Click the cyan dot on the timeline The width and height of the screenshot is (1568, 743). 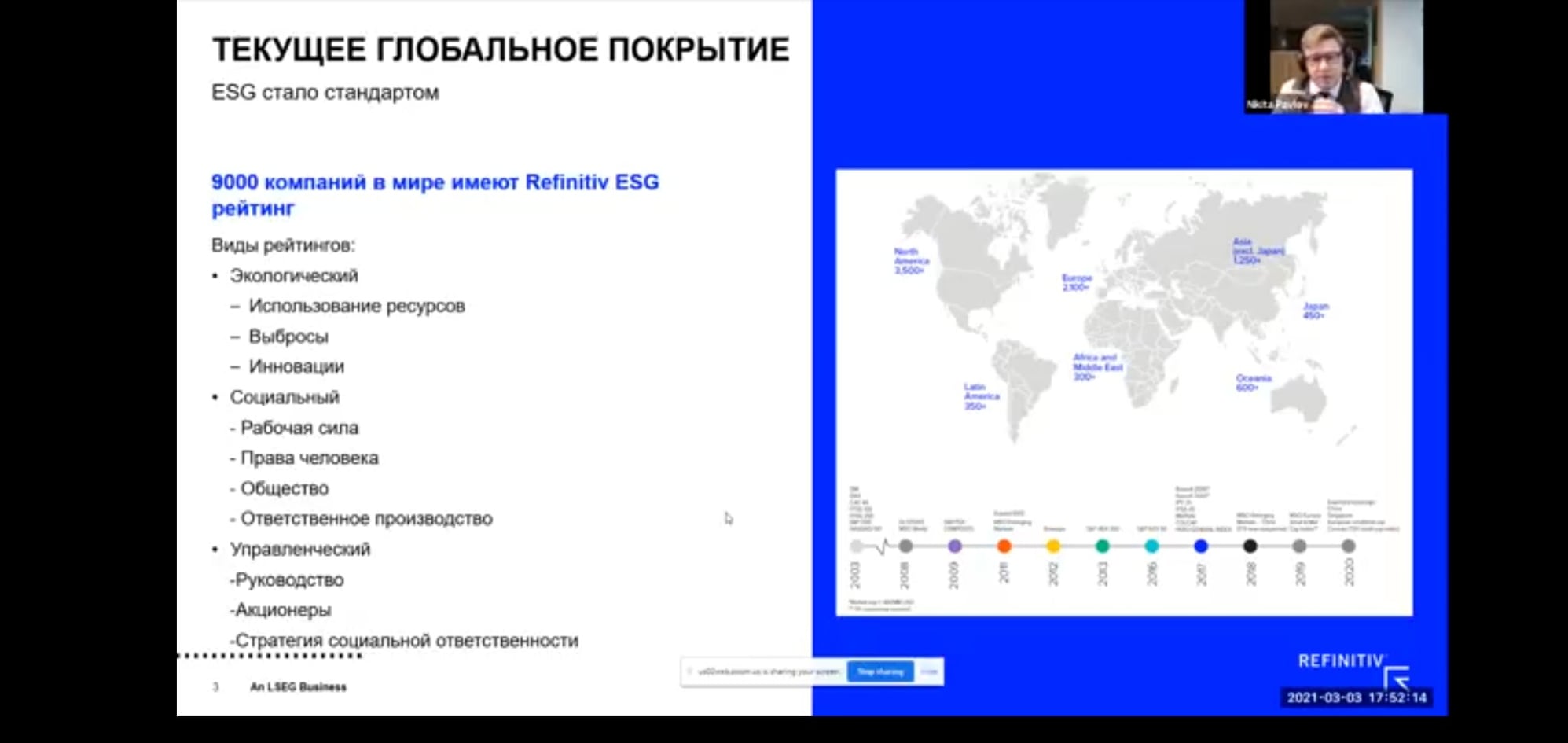pyautogui.click(x=1151, y=546)
